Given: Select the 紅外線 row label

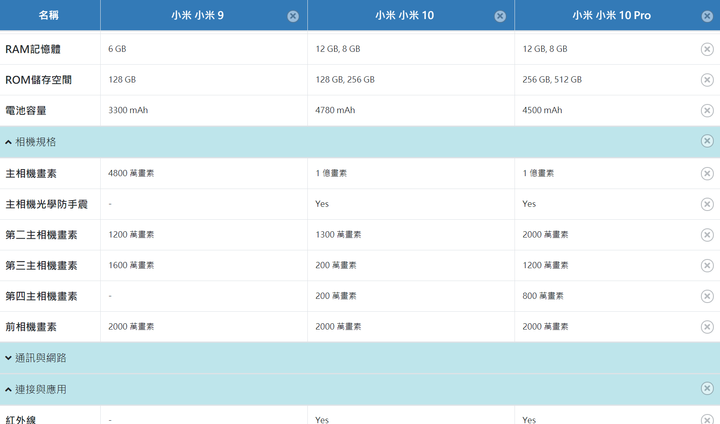Looking at the screenshot, I should 21,419.
